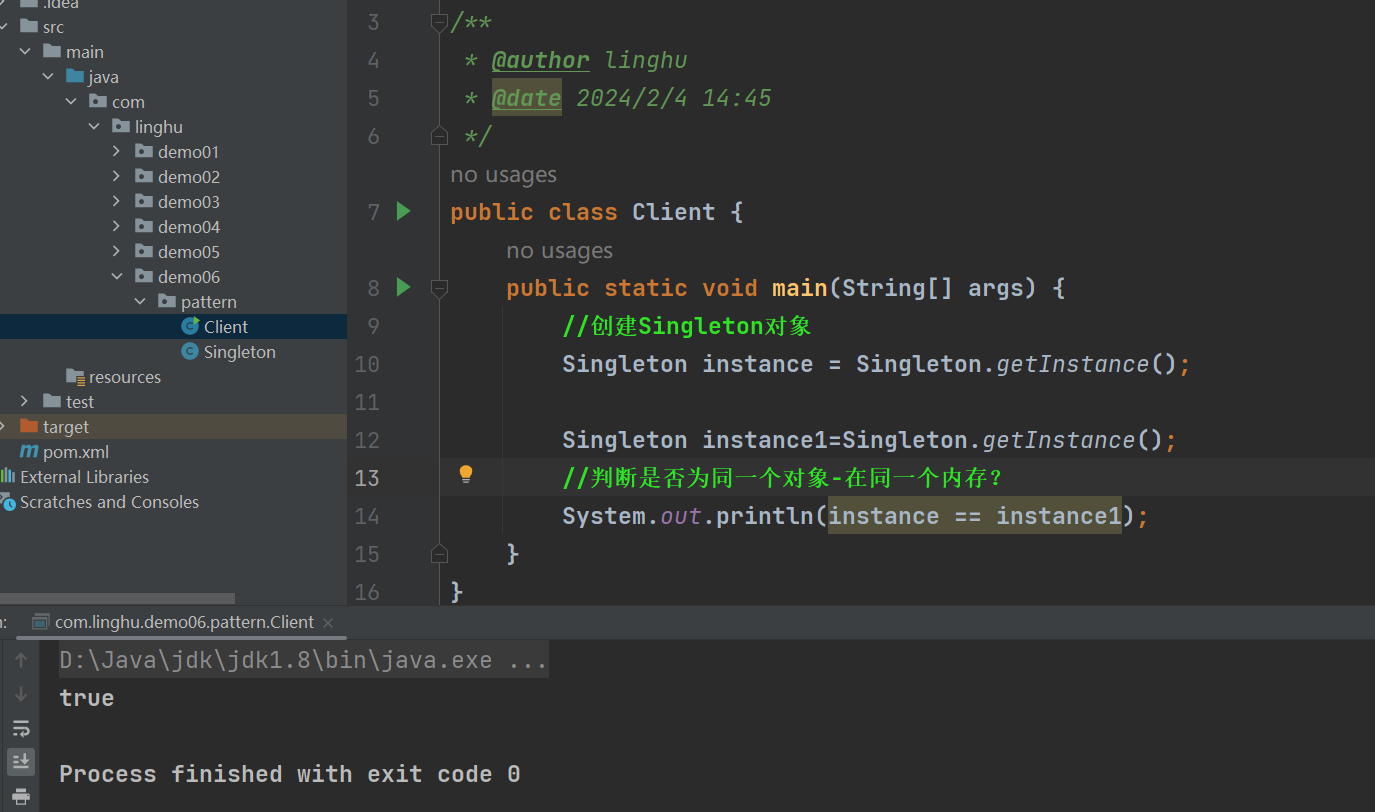This screenshot has height=812, width=1375.
Task: Click the horizontal scrollbar of project panel
Action: click(117, 598)
